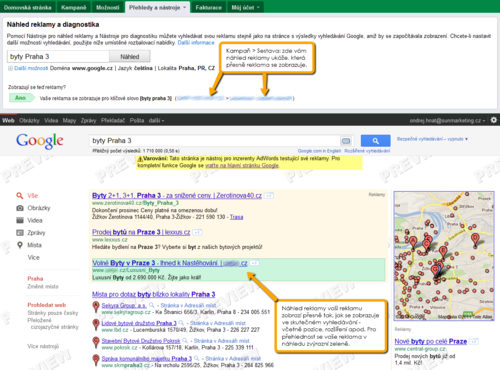Image resolution: width=500 pixels, height=370 pixels.
Task: Open the Lidové bytové družstvo Praha 3 listing
Action: coord(139,323)
